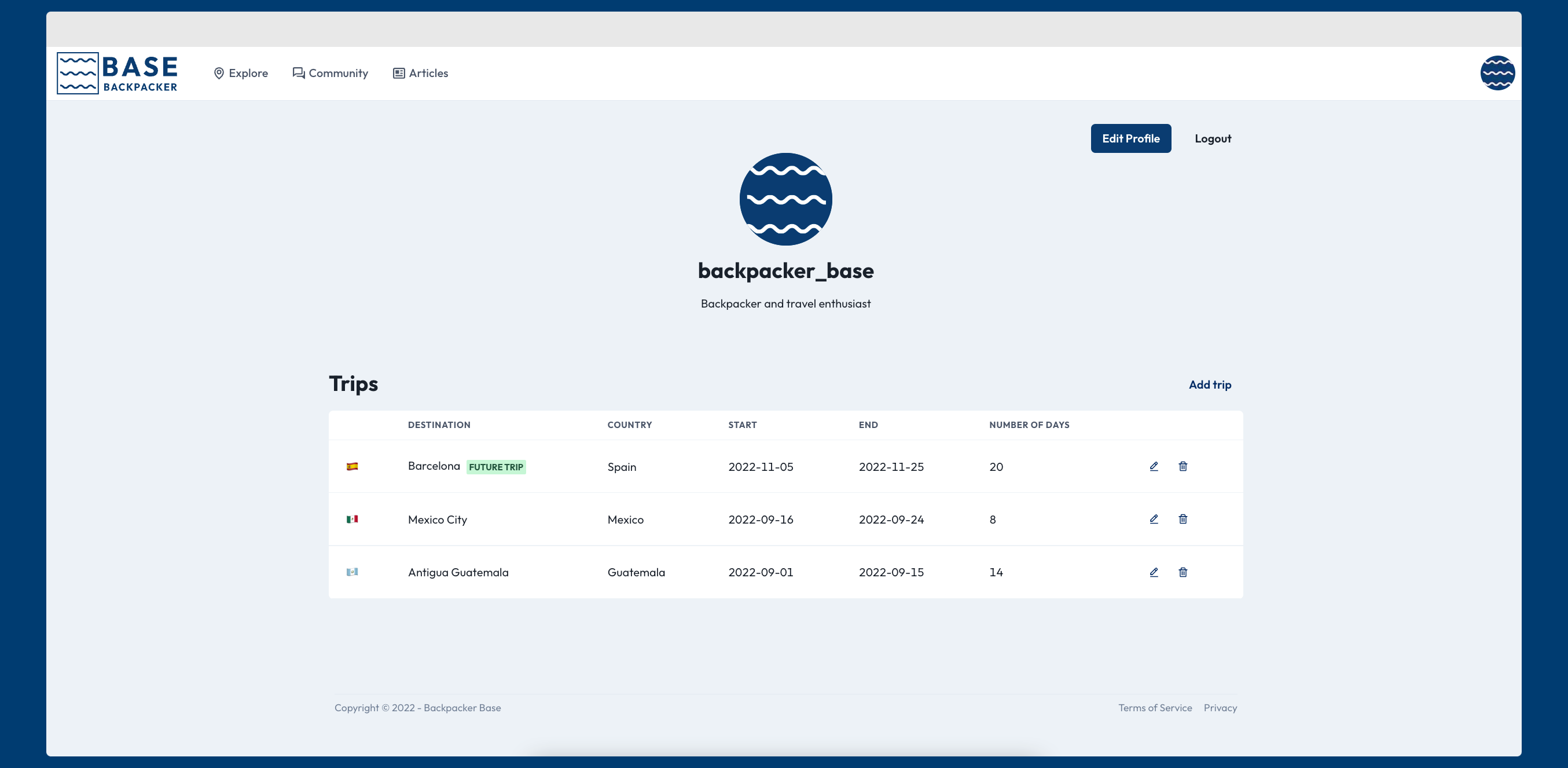This screenshot has width=1568, height=768.
Task: Click the Antigua Guatemala destination name
Action: [x=458, y=572]
